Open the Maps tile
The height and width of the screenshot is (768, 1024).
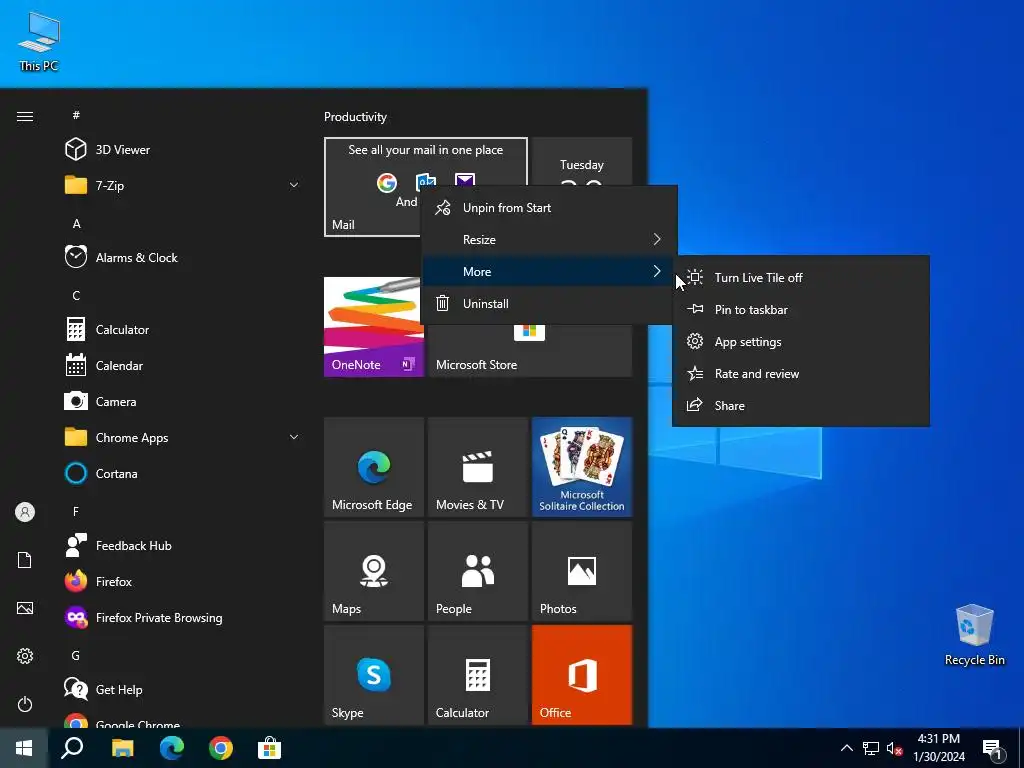click(x=374, y=571)
